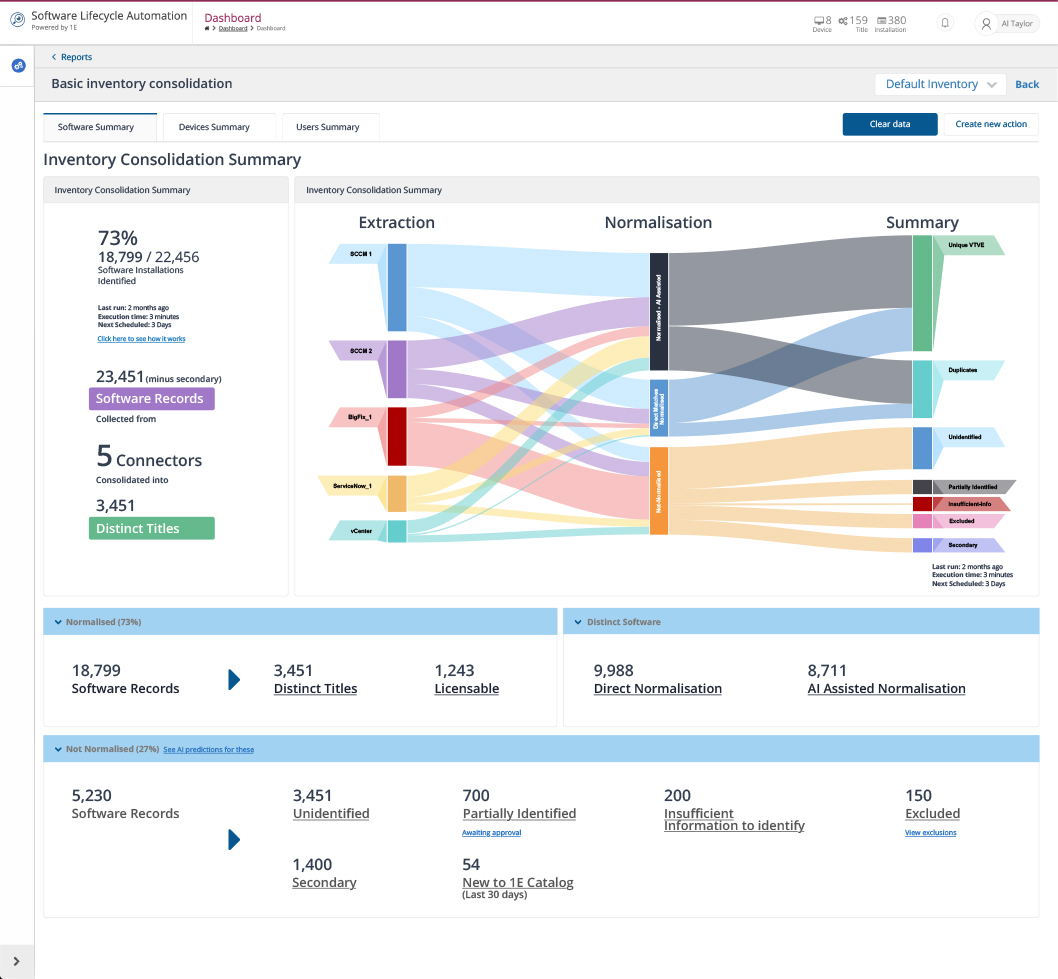Click the Al Taylor user avatar icon
This screenshot has width=1058, height=979.
click(986, 24)
